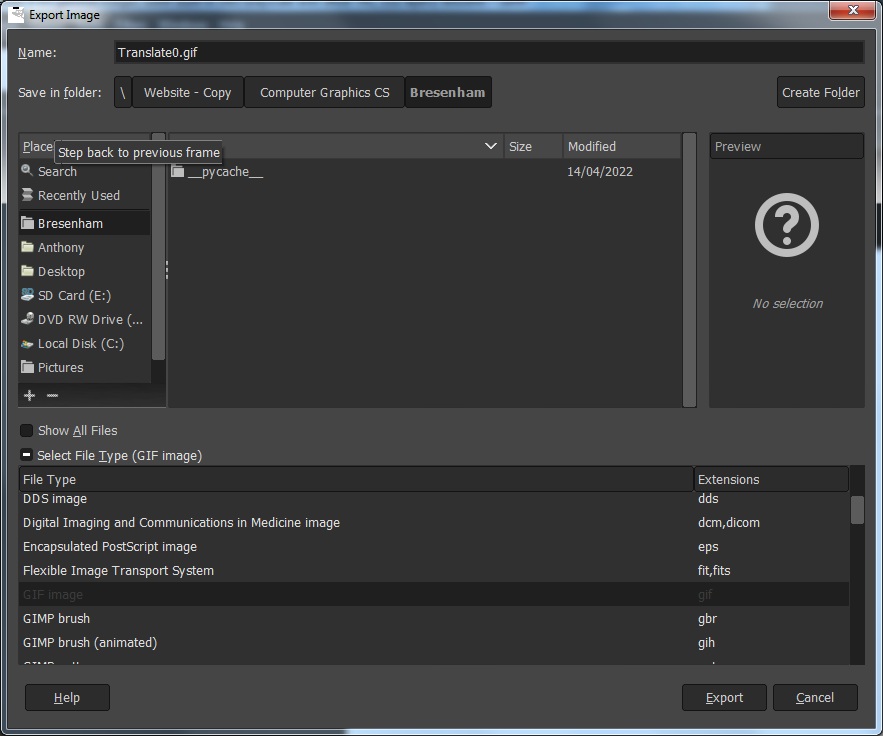Click the Name input field

point(489,52)
